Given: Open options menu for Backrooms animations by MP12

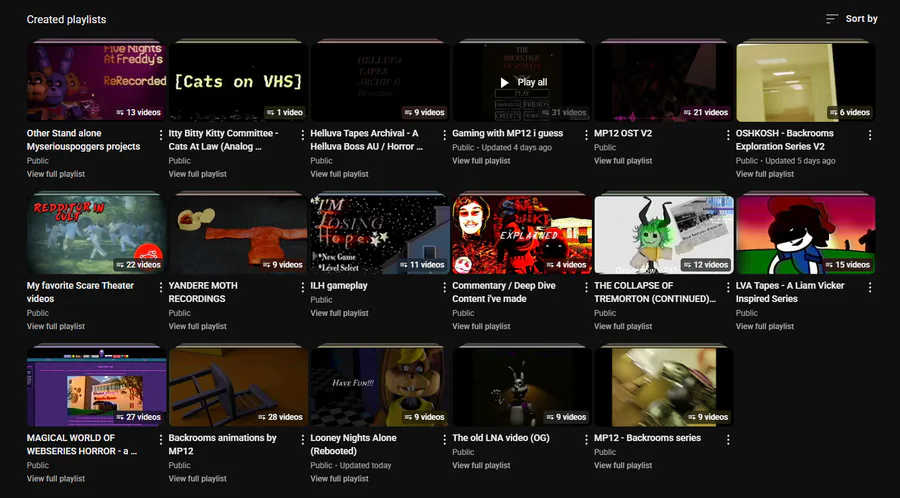Looking at the screenshot, I should click(x=302, y=440).
